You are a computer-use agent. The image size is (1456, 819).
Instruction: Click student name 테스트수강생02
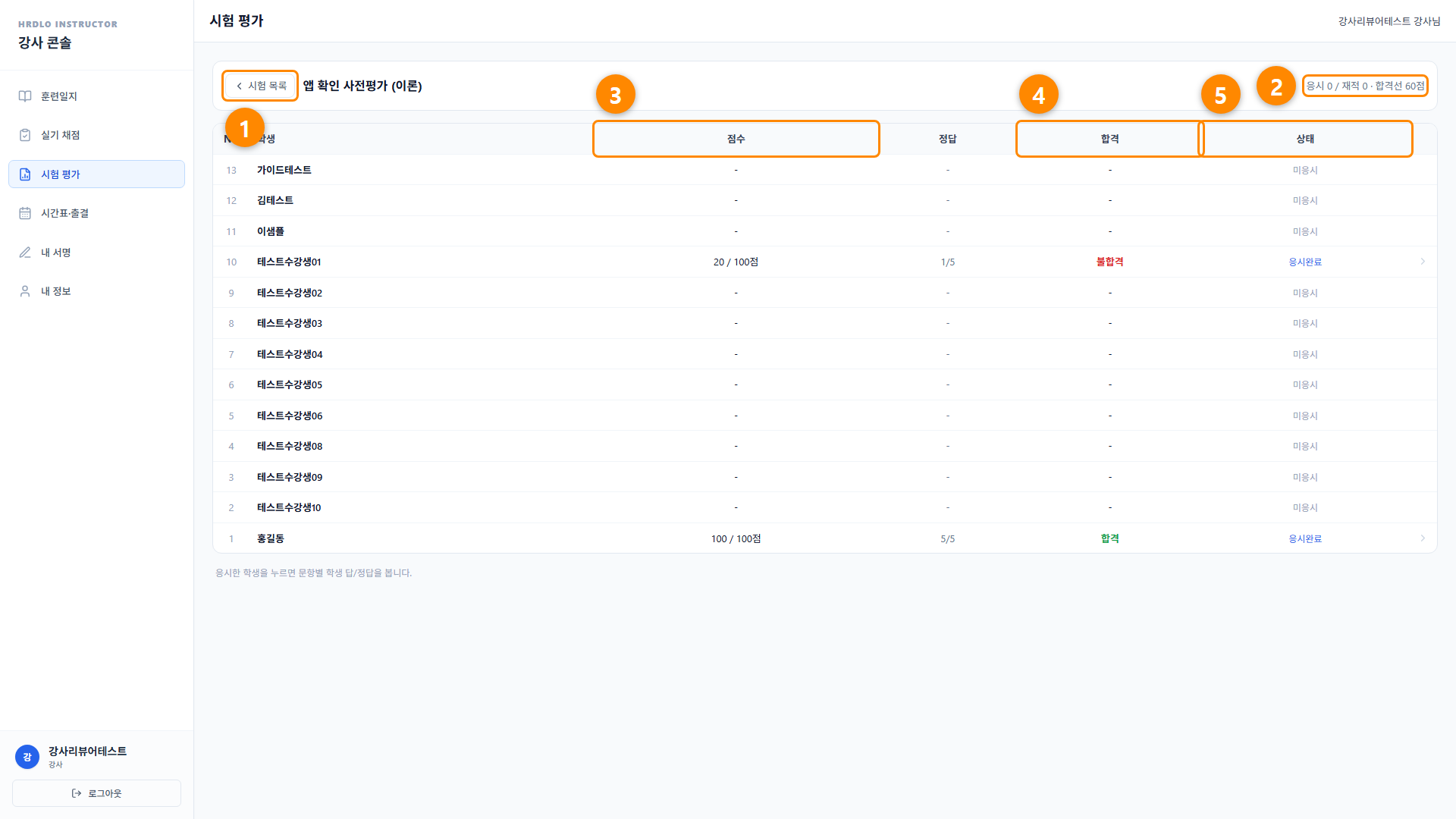290,293
